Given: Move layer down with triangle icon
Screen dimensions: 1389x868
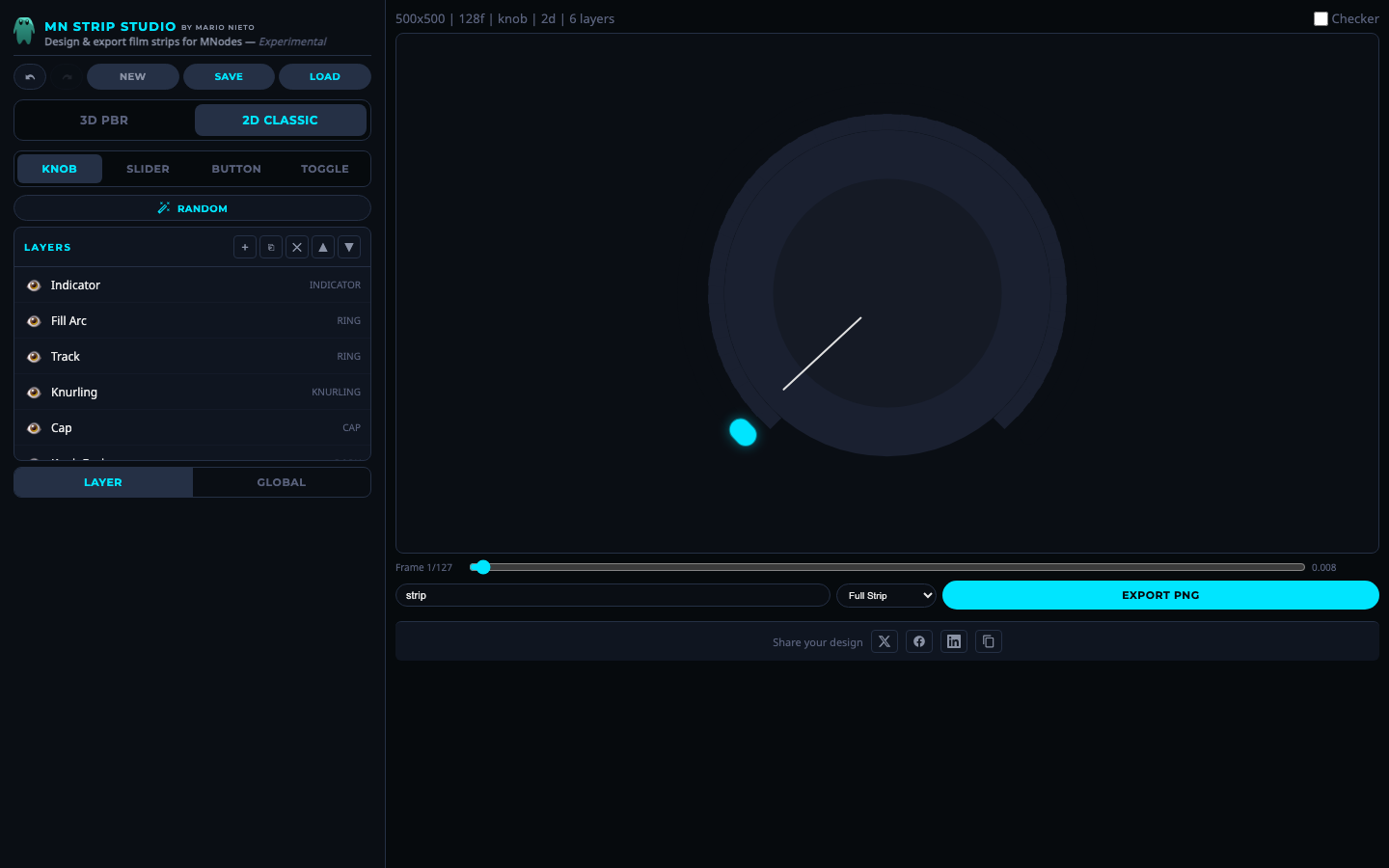Looking at the screenshot, I should point(349,248).
